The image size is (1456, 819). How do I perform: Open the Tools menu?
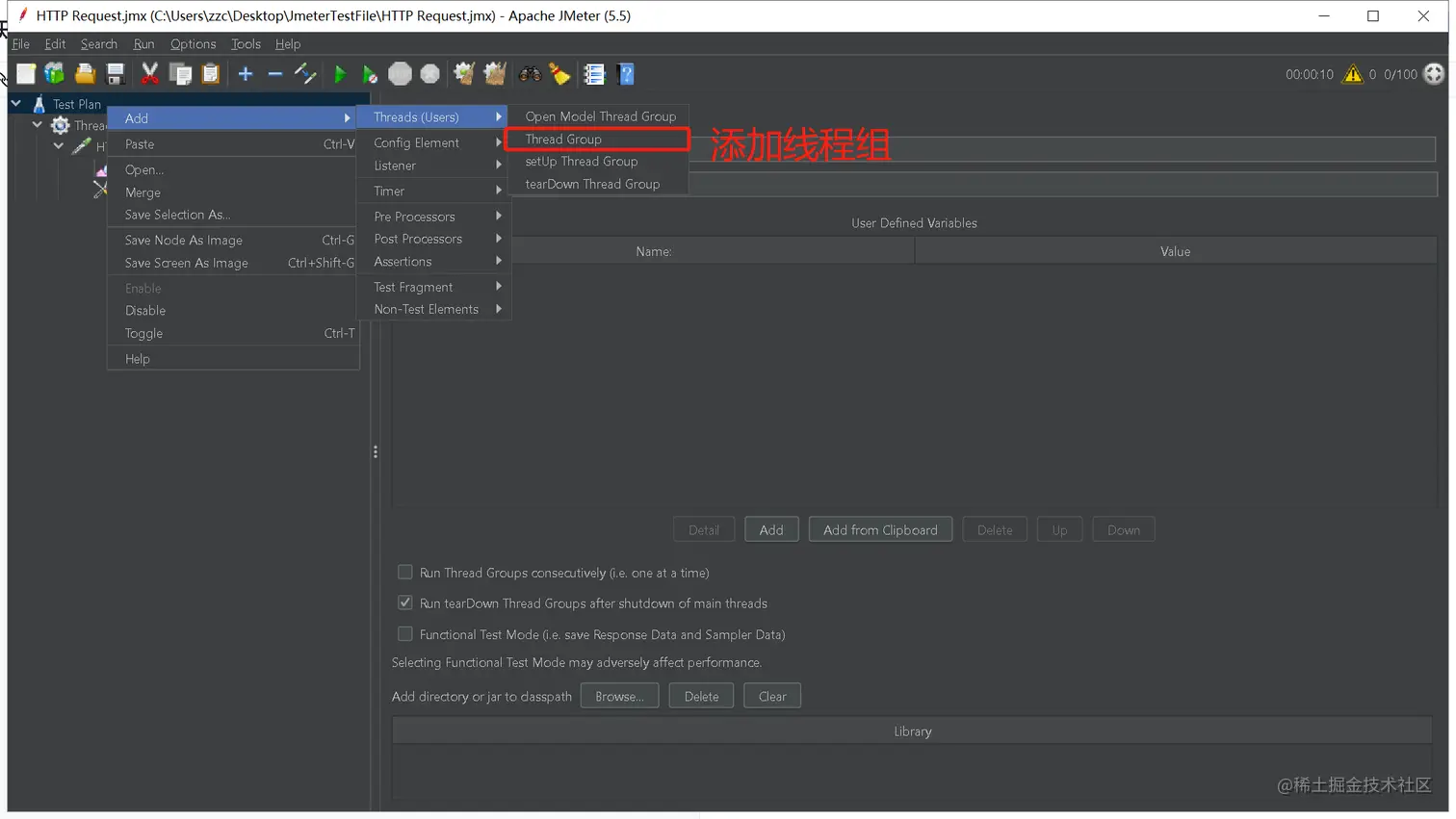coord(246,44)
